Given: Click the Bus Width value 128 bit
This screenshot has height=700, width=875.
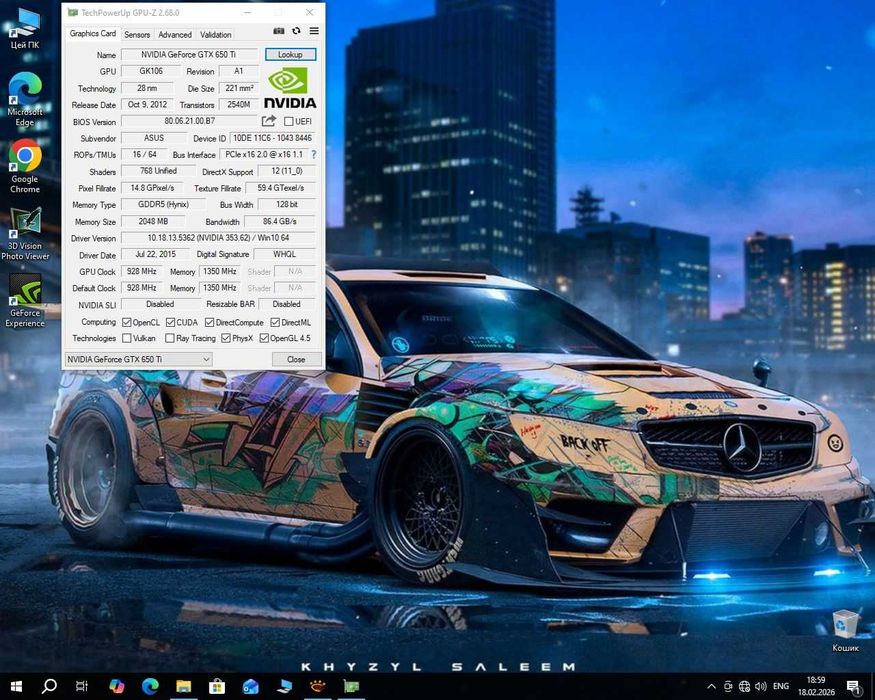Looking at the screenshot, I should (x=286, y=204).
